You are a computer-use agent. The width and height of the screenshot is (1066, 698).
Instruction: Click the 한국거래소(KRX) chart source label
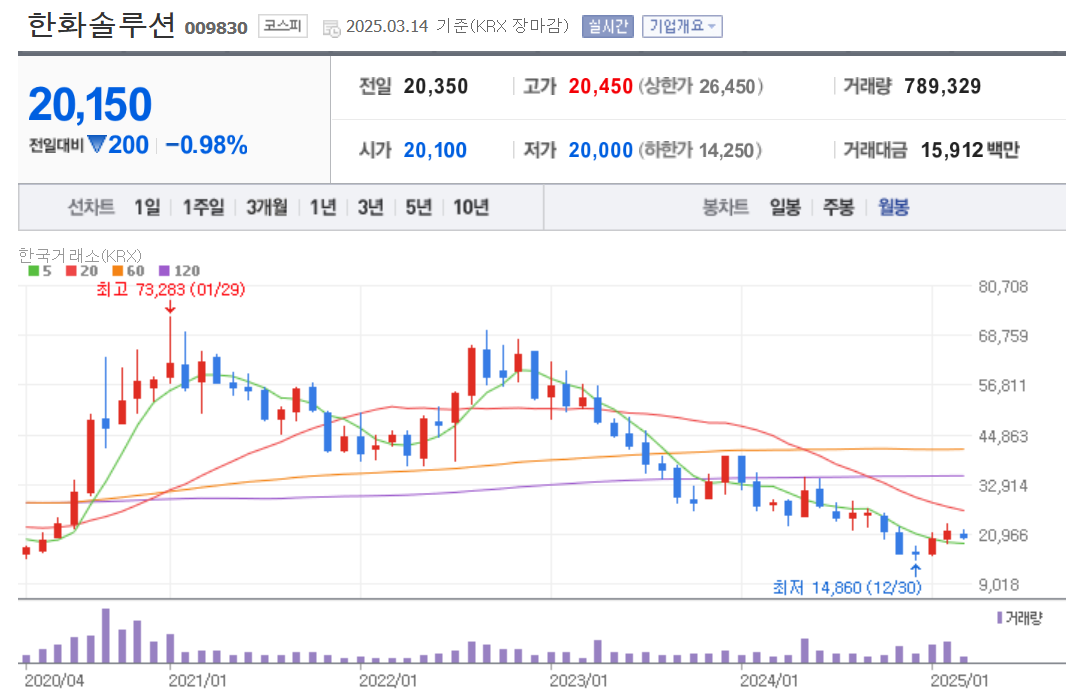(x=80, y=256)
